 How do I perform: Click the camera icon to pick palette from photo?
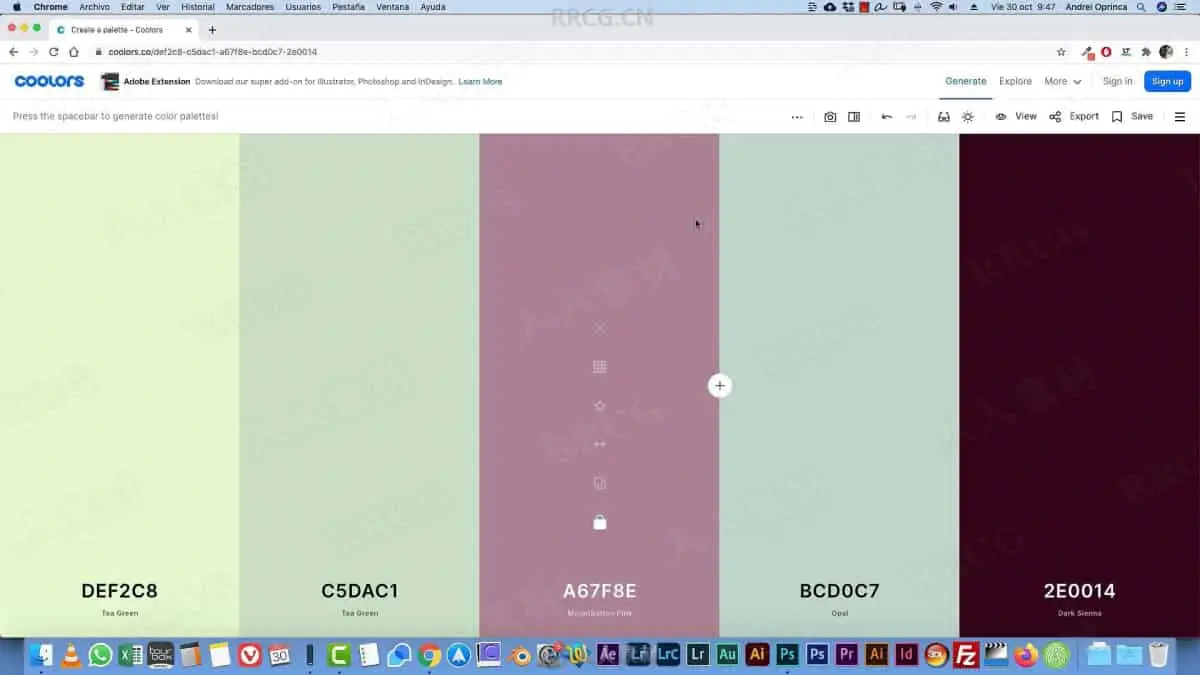point(830,117)
